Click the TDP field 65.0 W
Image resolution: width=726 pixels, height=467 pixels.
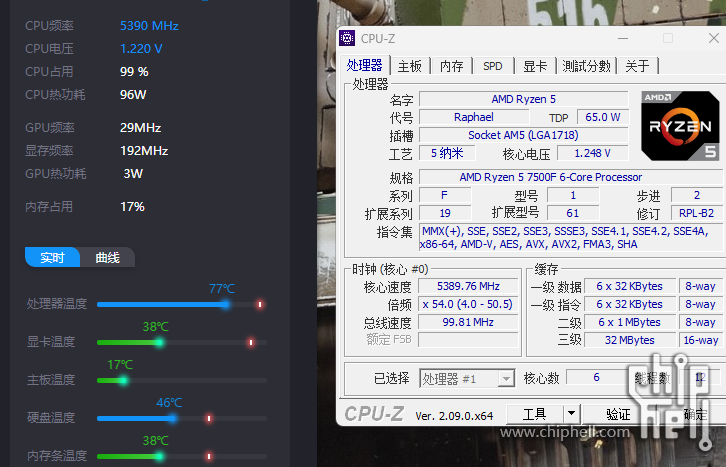tap(602, 117)
